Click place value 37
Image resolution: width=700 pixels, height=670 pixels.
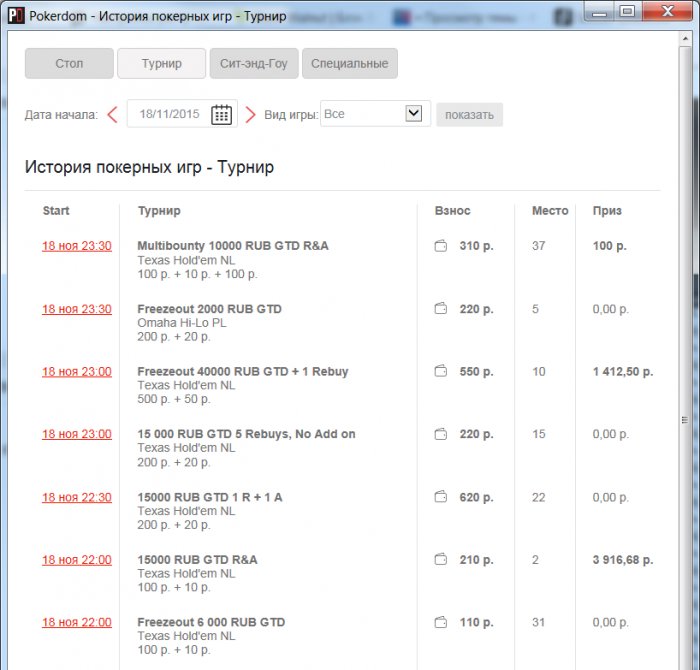coord(538,246)
